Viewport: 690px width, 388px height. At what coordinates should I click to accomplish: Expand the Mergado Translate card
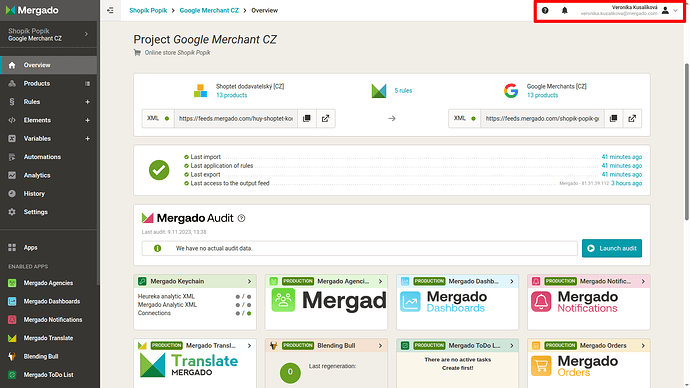coord(249,346)
